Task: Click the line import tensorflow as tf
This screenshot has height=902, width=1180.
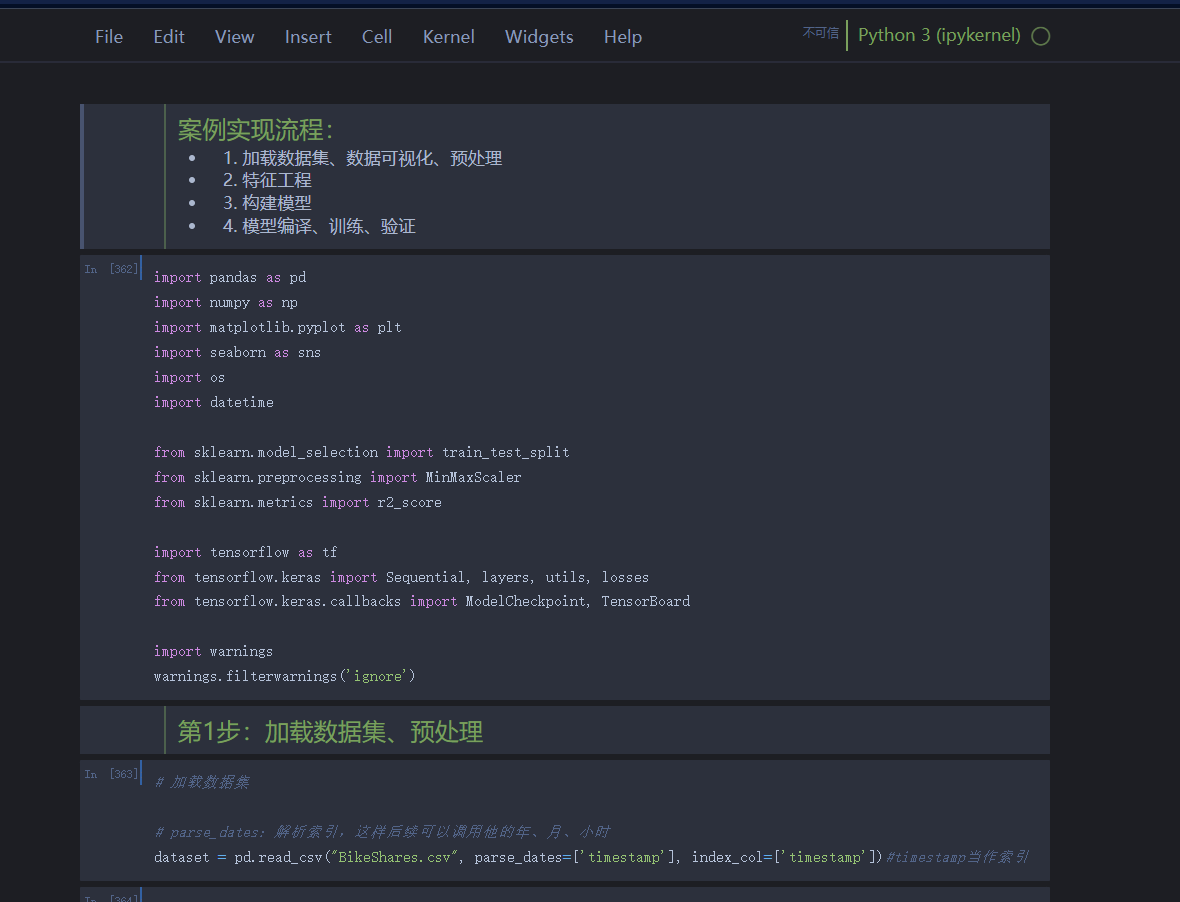Action: tap(245, 552)
